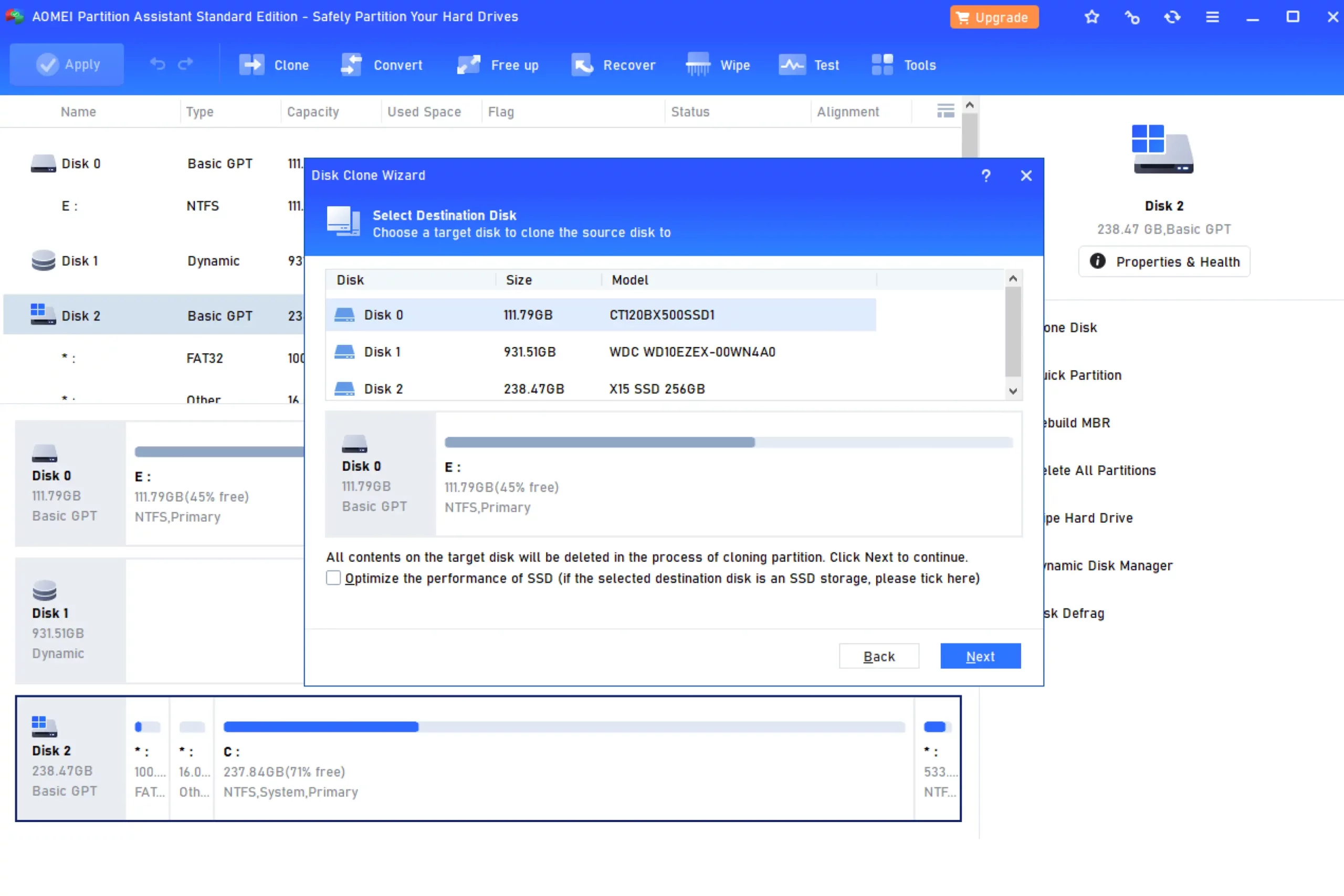Select Disk 1 WDC row as destination
This screenshot has height=896, width=1344.
pyautogui.click(x=600, y=352)
